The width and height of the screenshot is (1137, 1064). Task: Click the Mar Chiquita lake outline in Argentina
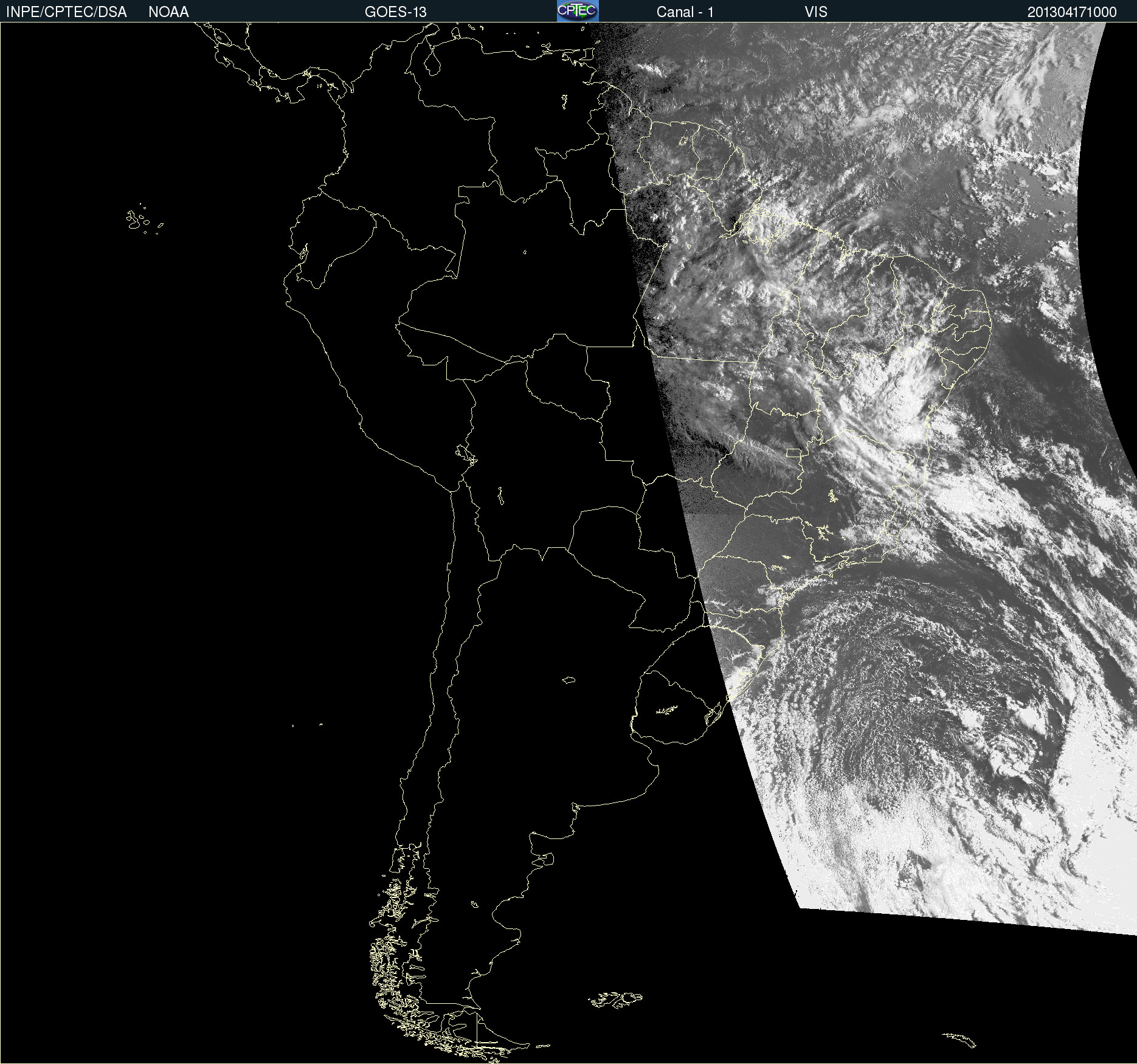pos(568,680)
